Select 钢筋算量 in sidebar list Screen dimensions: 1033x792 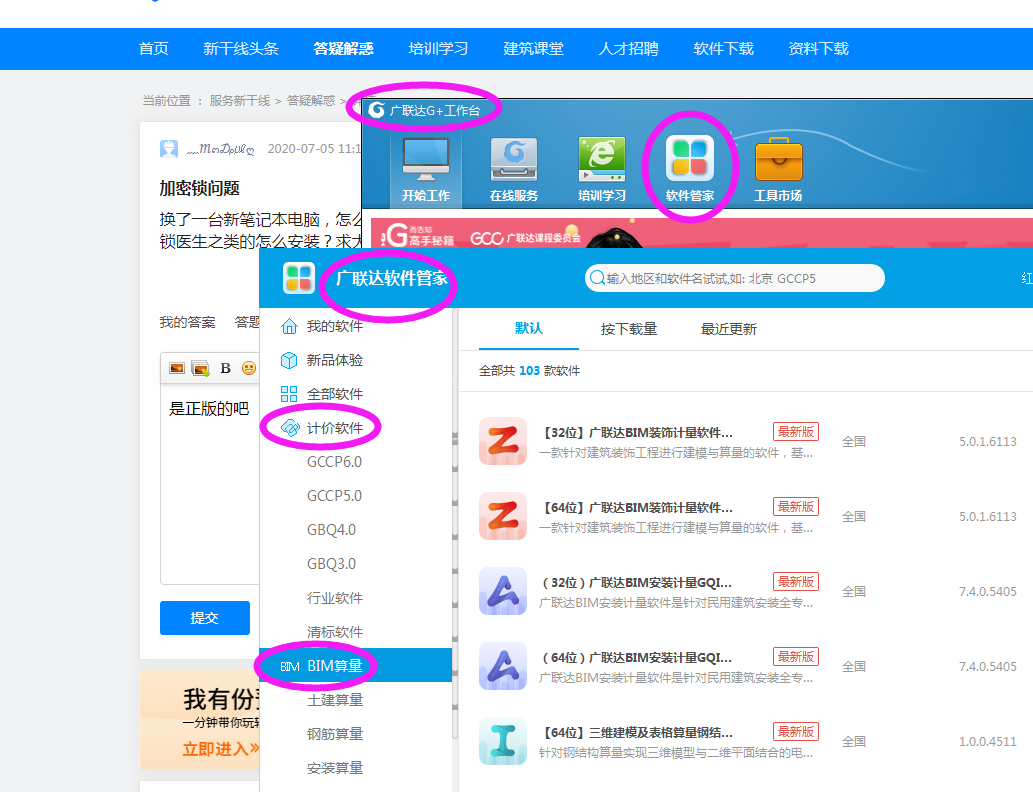(x=335, y=734)
